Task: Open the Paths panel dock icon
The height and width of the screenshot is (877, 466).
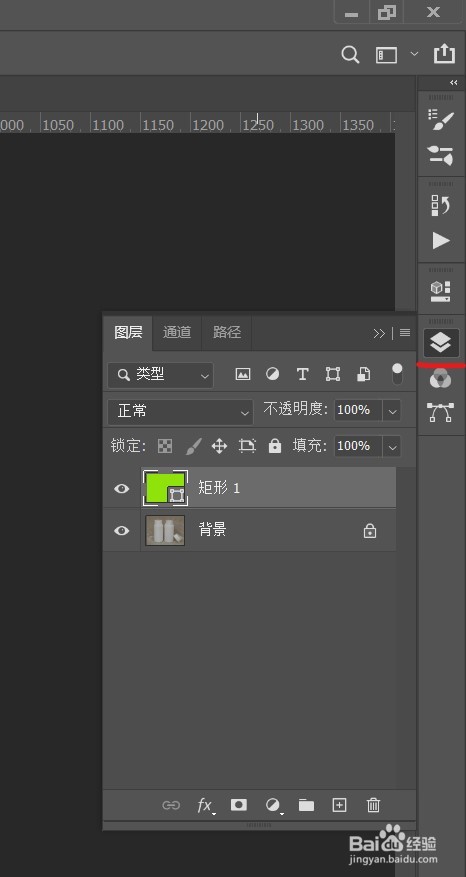Action: coord(441,412)
